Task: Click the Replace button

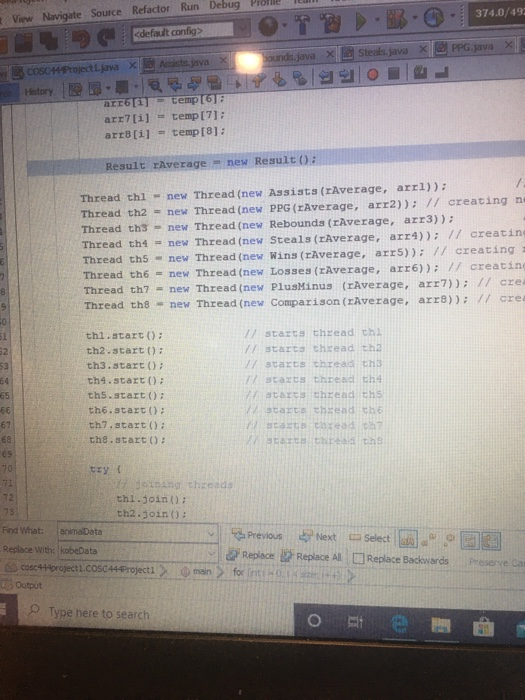Action: (x=250, y=555)
